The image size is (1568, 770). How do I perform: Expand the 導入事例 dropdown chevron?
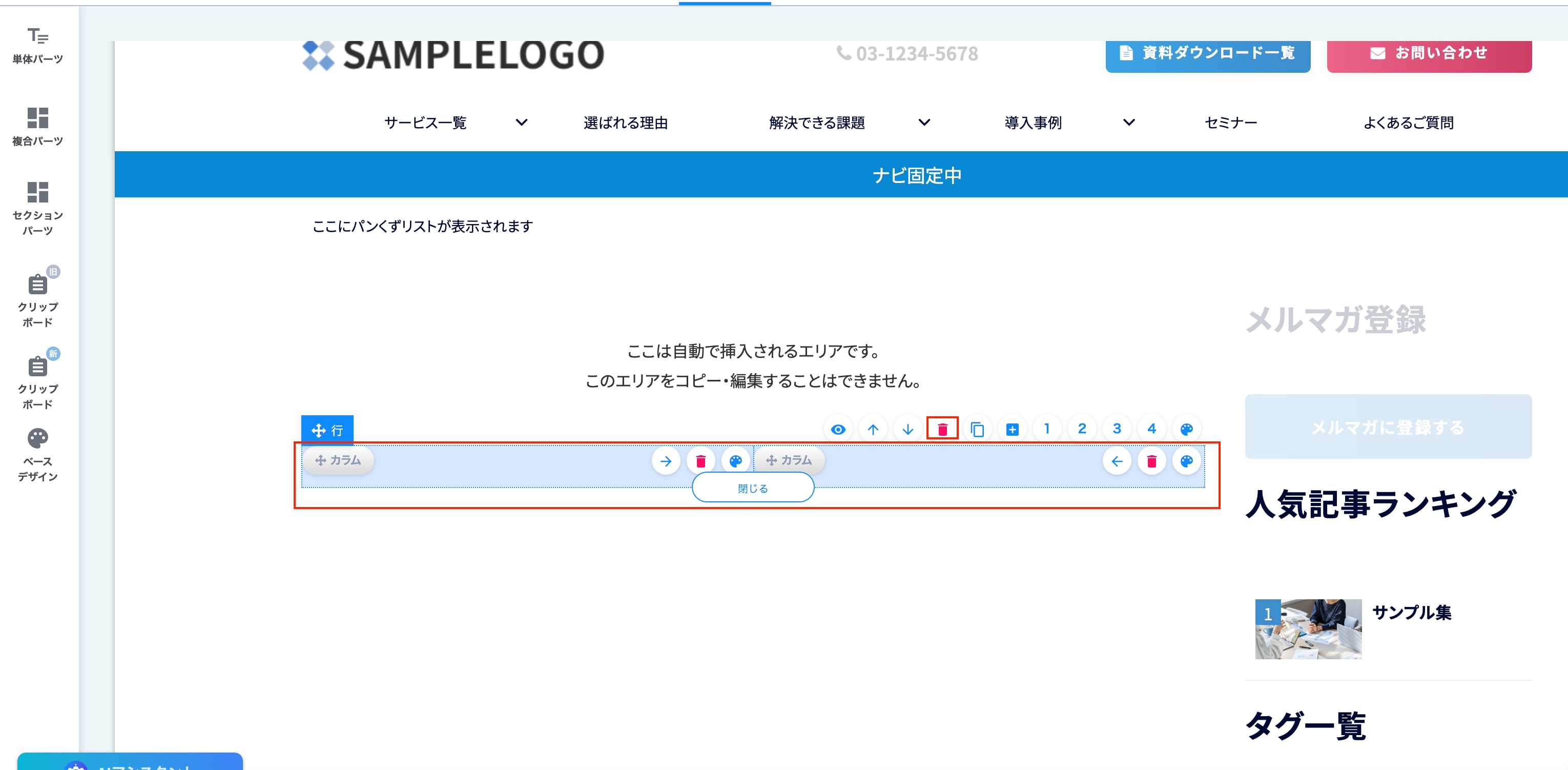1129,123
